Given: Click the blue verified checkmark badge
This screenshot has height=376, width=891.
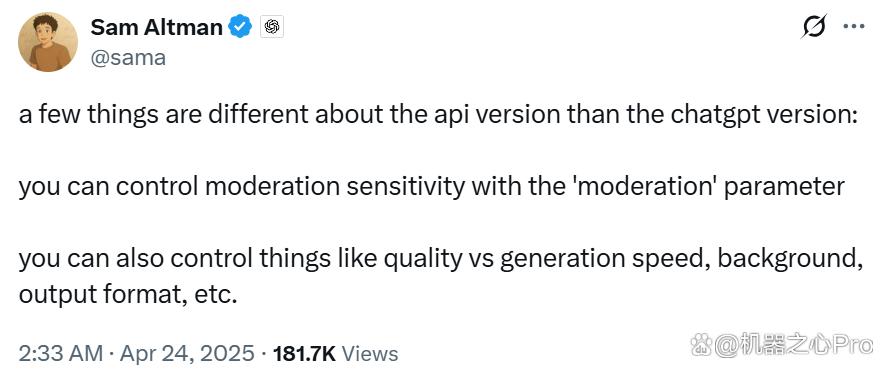Looking at the screenshot, I should 240,27.
